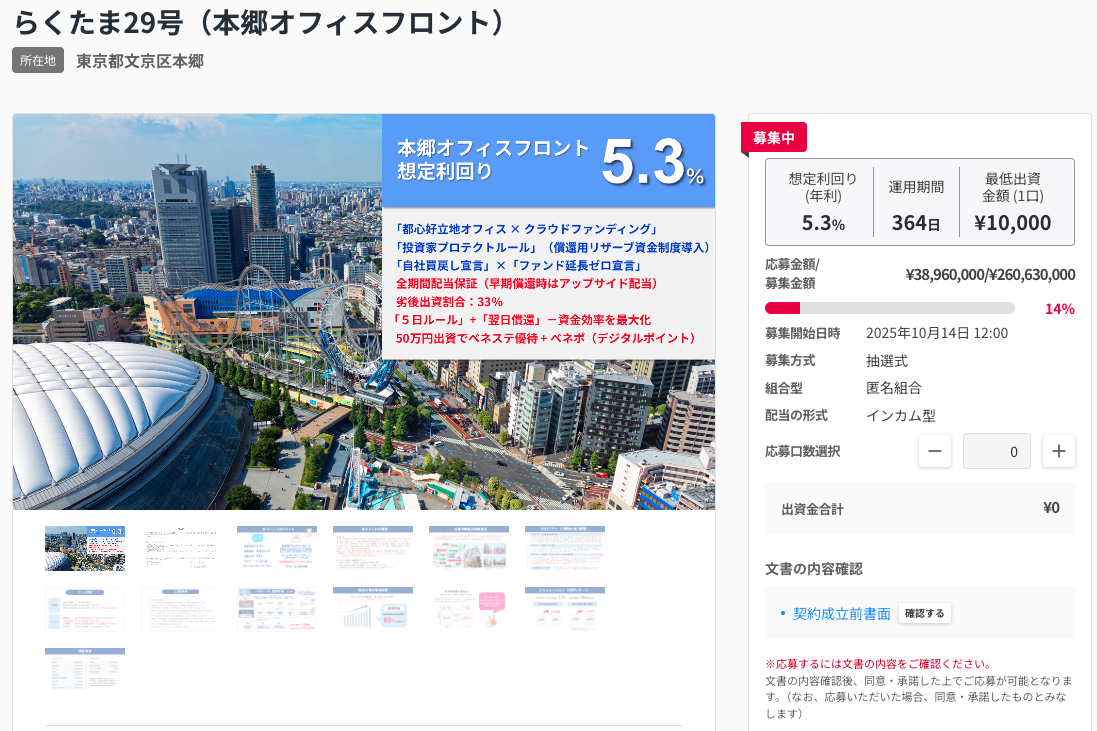This screenshot has height=731, width=1097.
Task: Click the 東京都文京区本郷 address text
Action: (140, 61)
